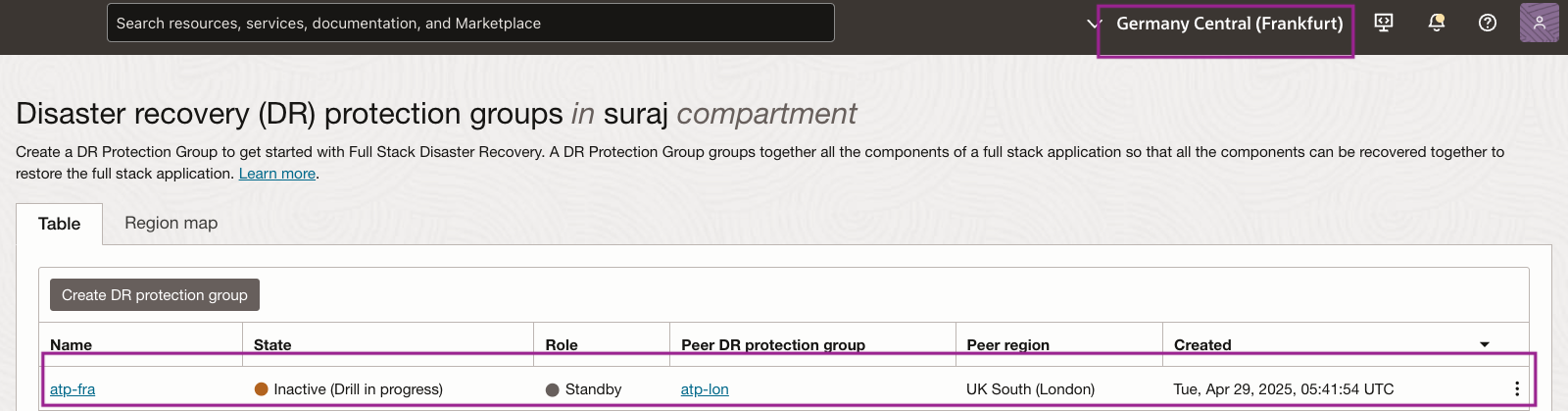
Task: Sort by the State column header
Action: pyautogui.click(x=272, y=344)
